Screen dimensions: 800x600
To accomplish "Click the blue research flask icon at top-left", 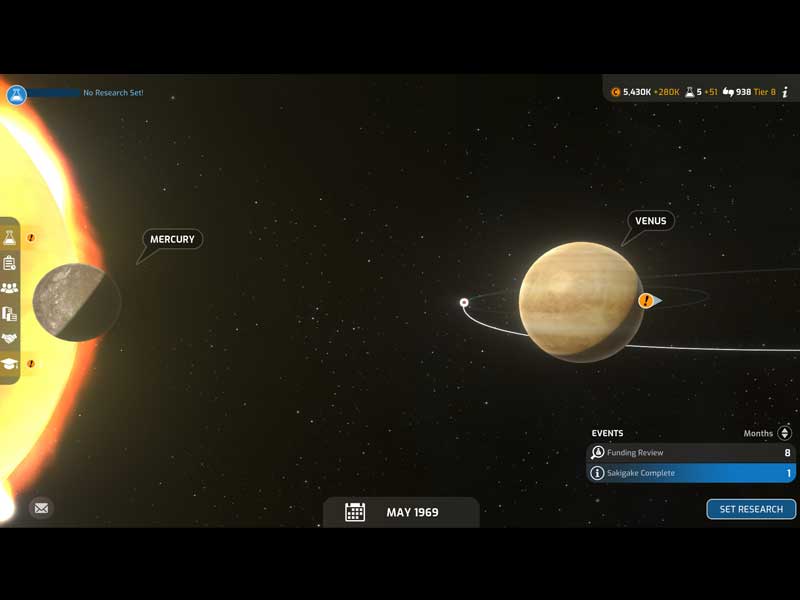I will click(15, 95).
